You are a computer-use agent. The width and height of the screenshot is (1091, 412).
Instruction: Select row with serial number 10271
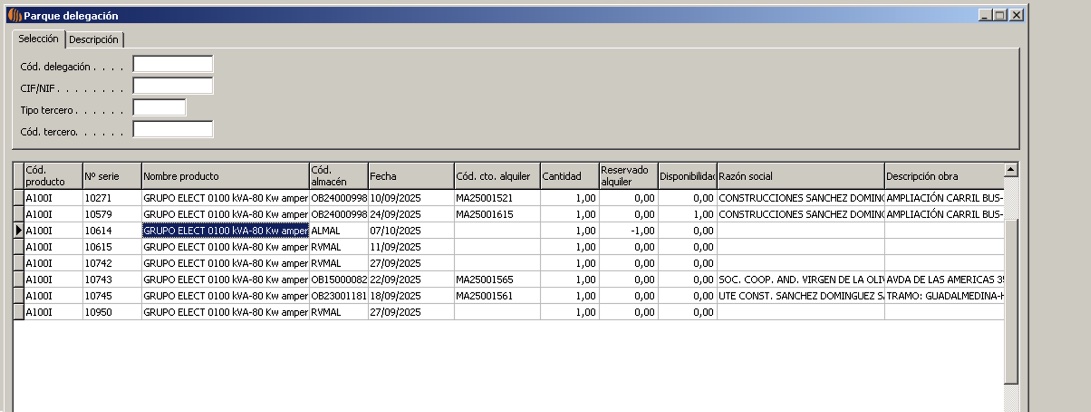[111, 198]
